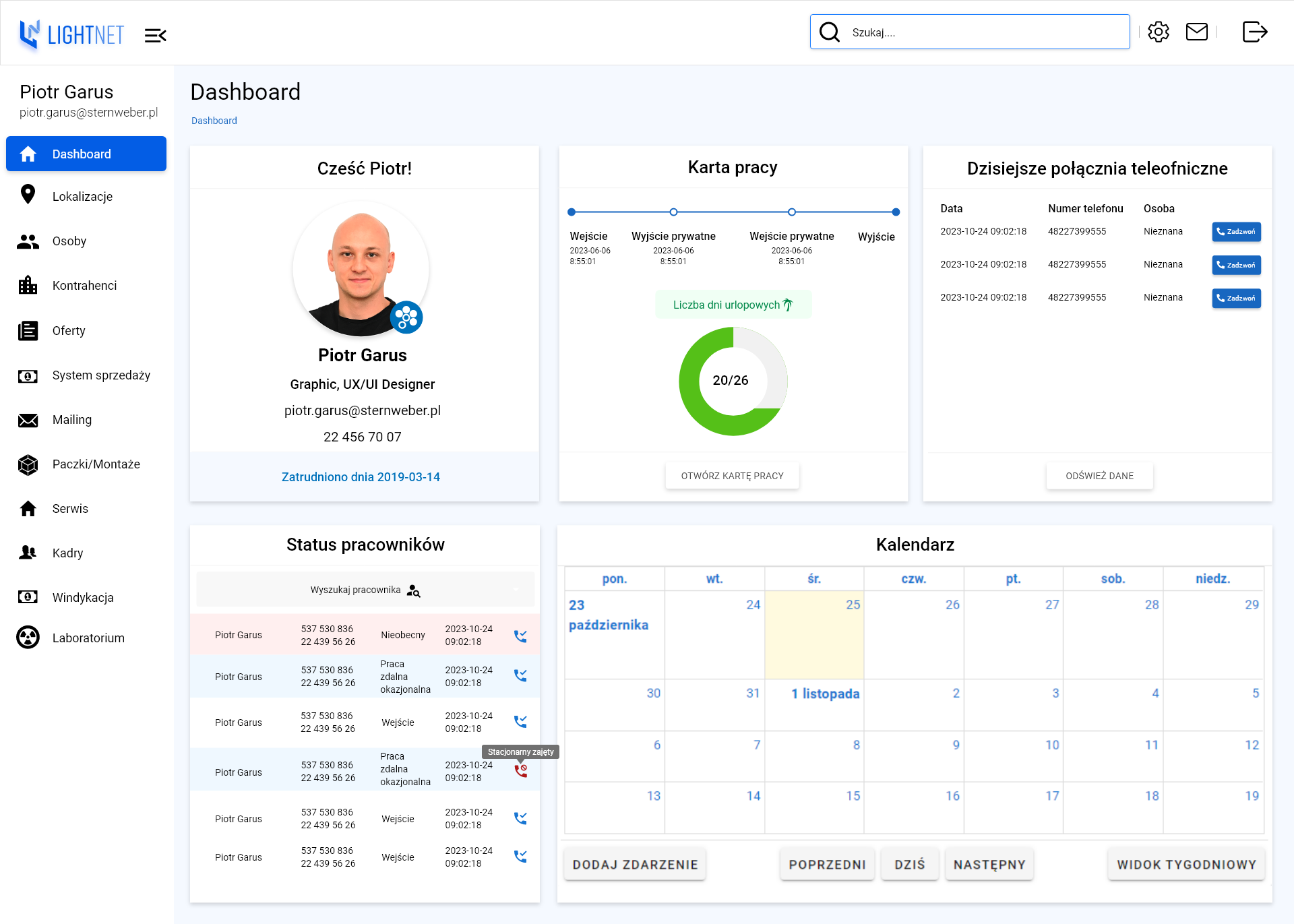Click the badge icon on profile photo
Image resolution: width=1294 pixels, height=924 pixels.
click(406, 317)
